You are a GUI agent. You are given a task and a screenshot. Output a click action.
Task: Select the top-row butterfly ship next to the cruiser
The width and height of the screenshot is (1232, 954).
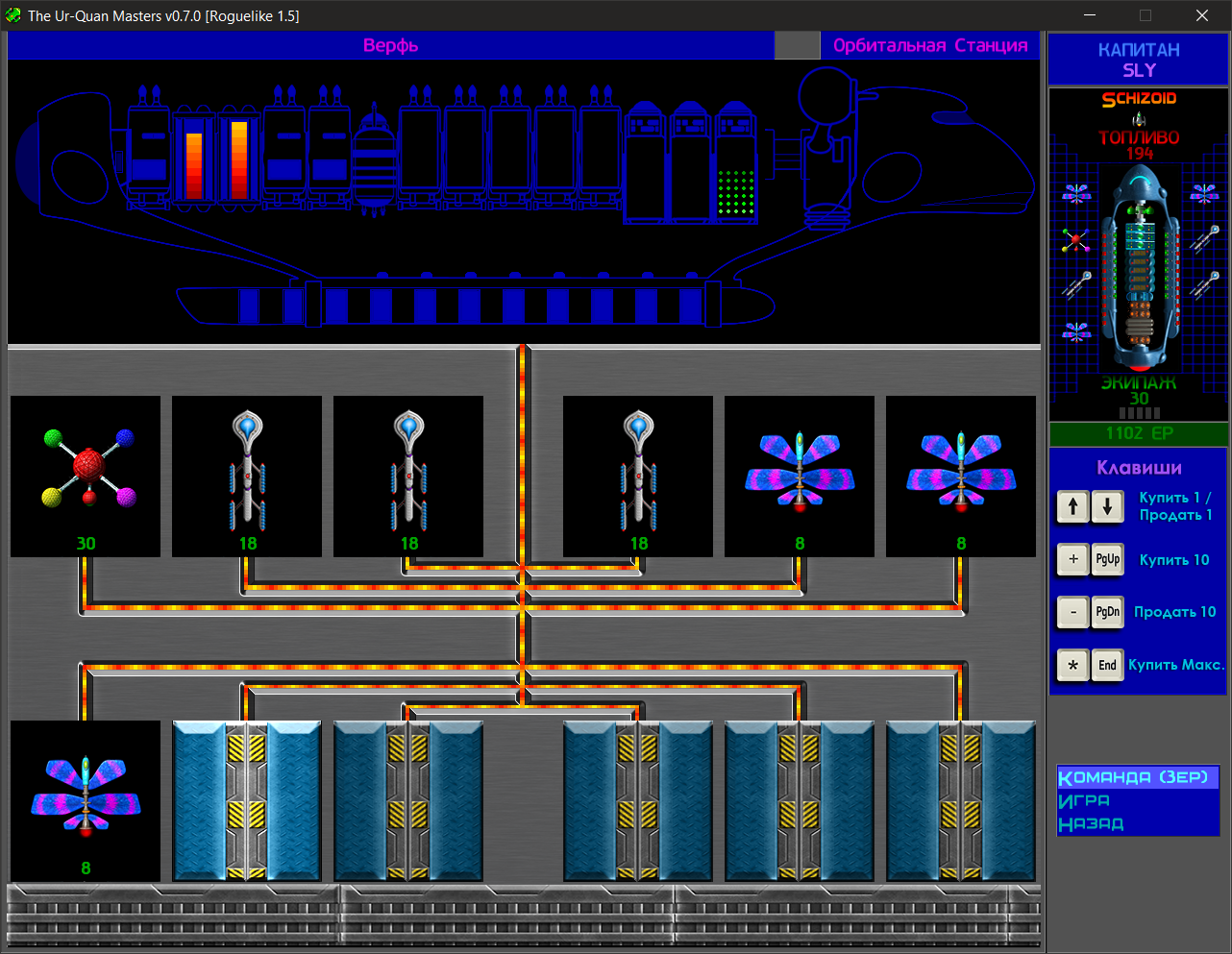tap(800, 477)
